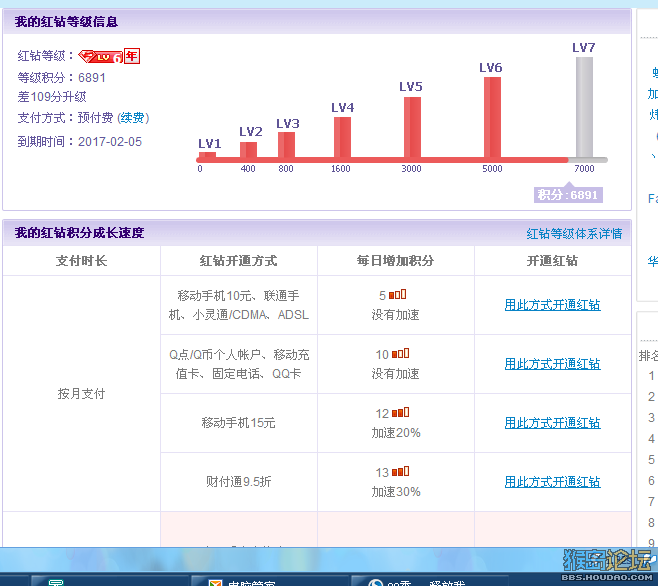Click the 没有加速 text under 10 points
This screenshot has height=586, width=658.
(x=395, y=374)
